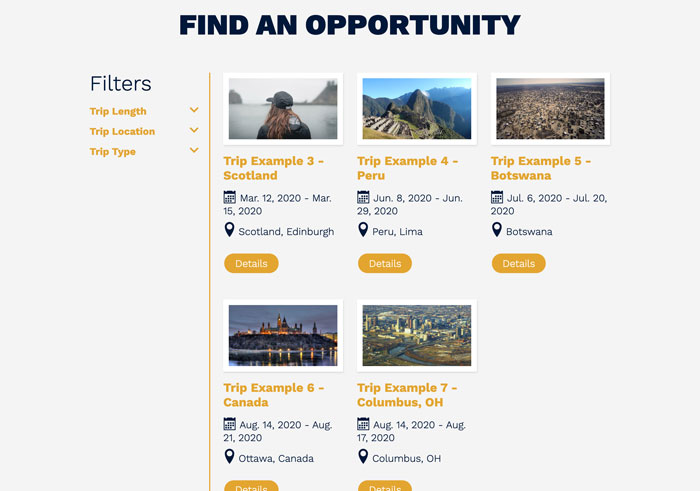700x491 pixels.
Task: Expand the Trip Length filter chevron
Action: click(194, 111)
